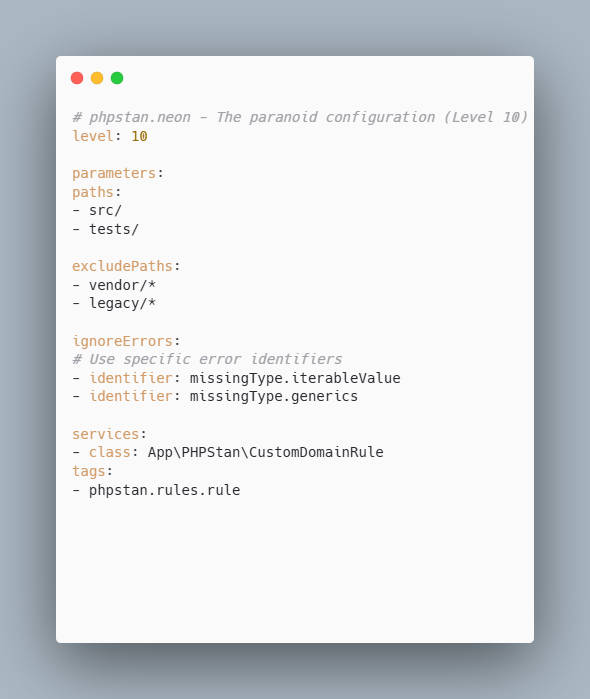This screenshot has width=590, height=699.
Task: Click the parameters key
Action: pyautogui.click(x=114, y=173)
